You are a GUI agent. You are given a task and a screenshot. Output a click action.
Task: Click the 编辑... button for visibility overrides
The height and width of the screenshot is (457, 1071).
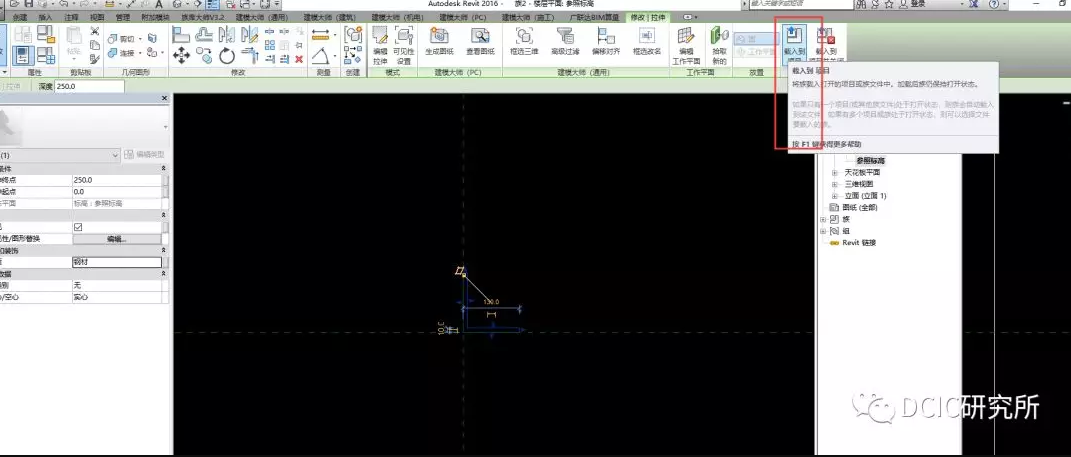point(117,239)
